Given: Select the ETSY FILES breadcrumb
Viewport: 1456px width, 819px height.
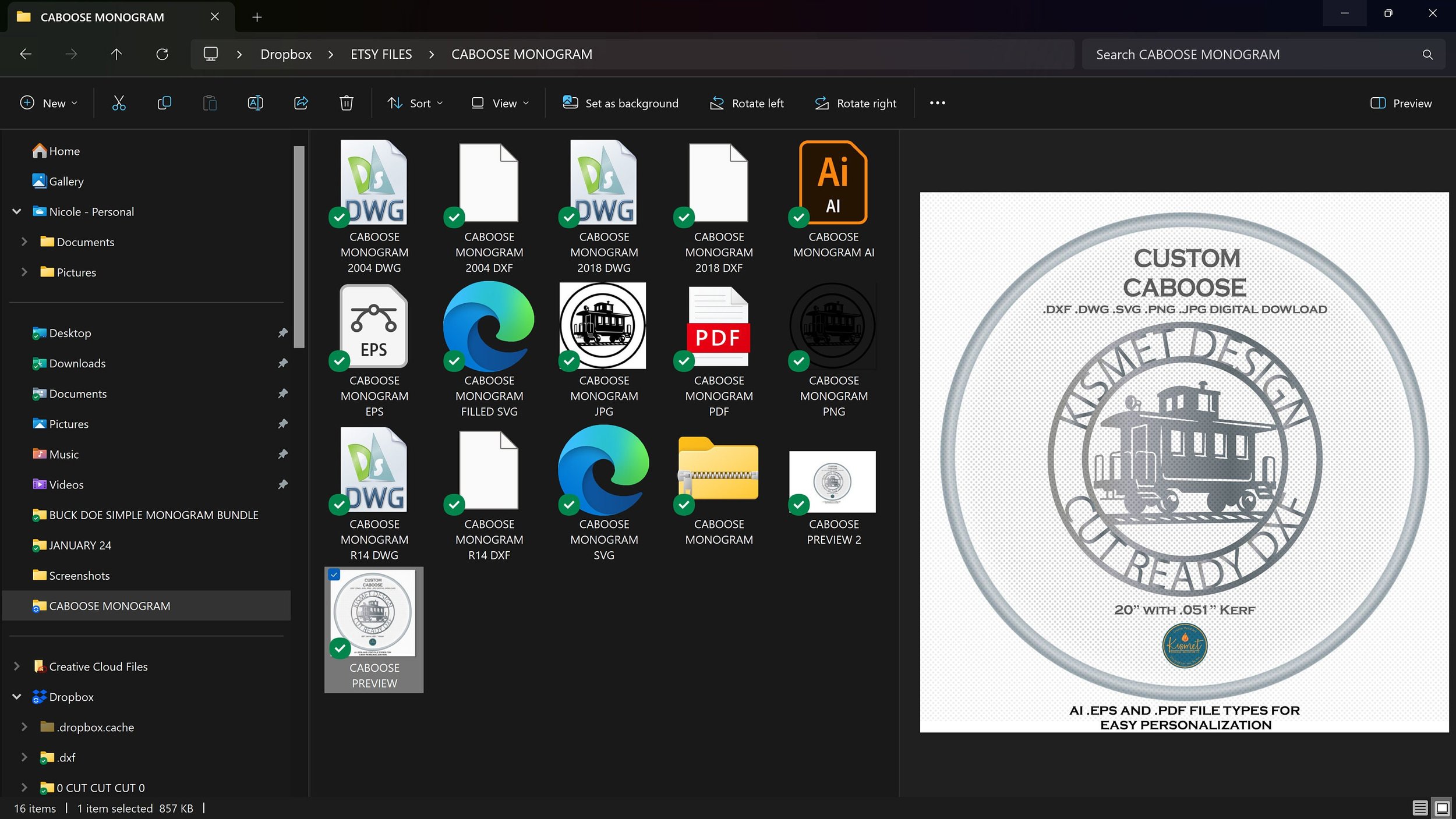Looking at the screenshot, I should click(x=381, y=54).
